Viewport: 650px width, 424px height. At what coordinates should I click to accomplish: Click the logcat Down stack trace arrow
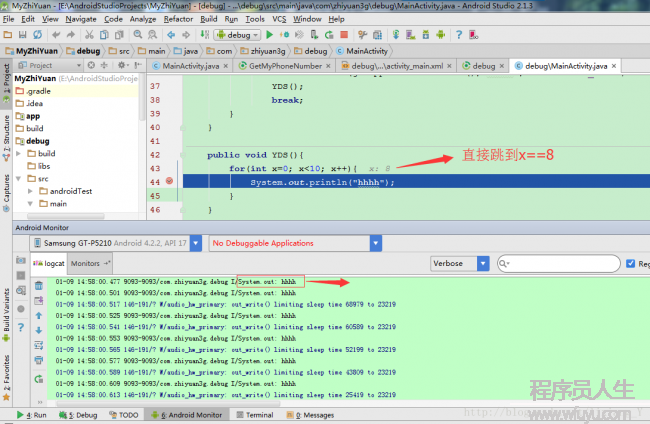39,330
